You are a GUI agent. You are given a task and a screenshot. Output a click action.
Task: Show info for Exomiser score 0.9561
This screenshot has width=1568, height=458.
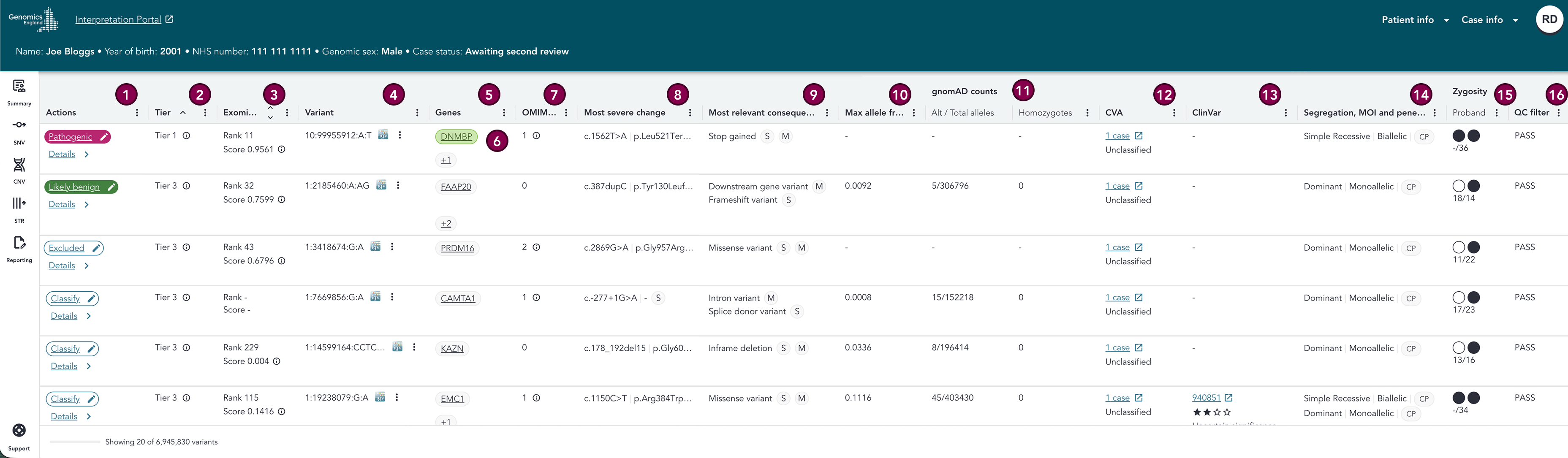point(281,149)
